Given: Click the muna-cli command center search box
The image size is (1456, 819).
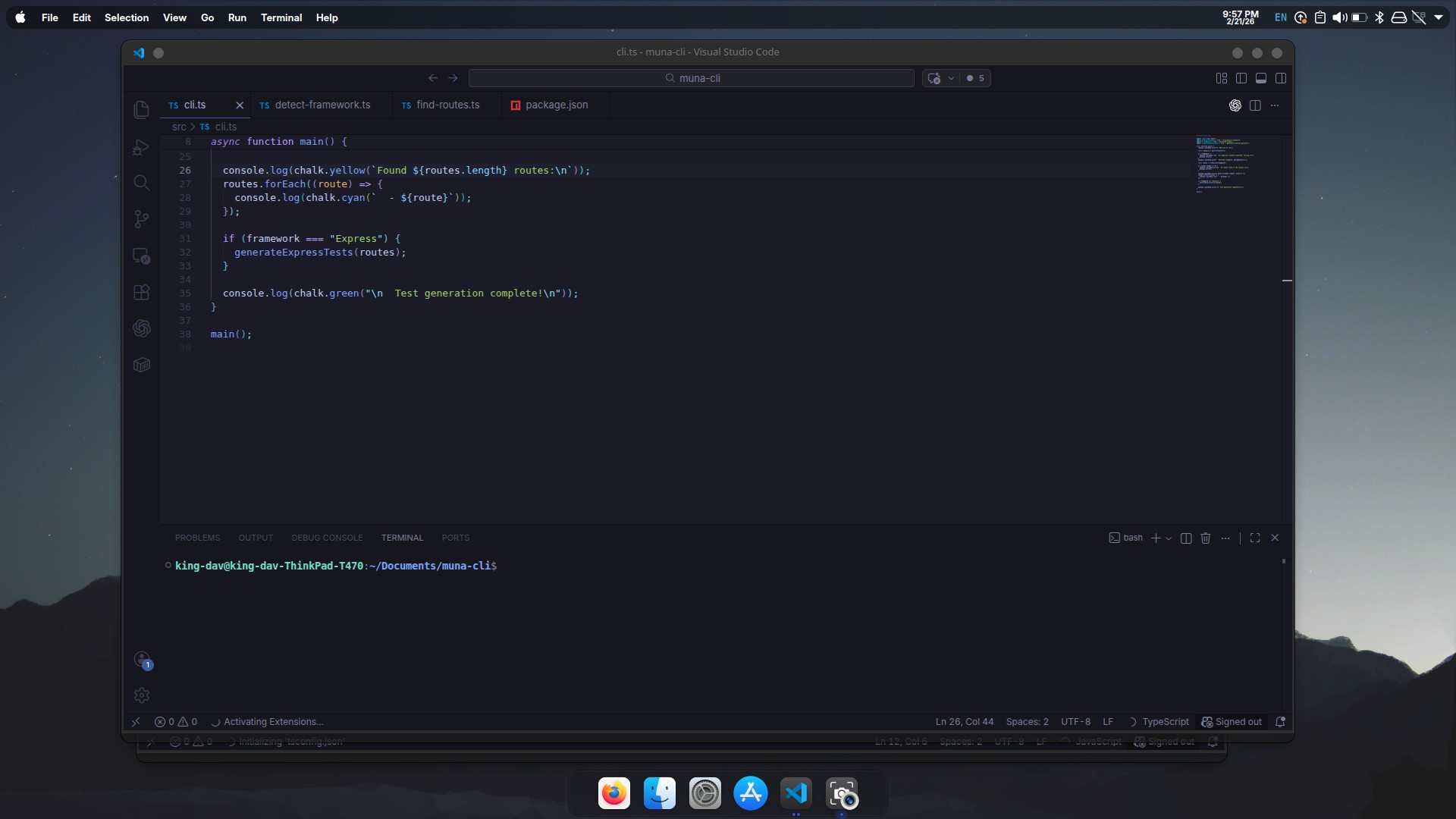Looking at the screenshot, I should click(x=691, y=78).
